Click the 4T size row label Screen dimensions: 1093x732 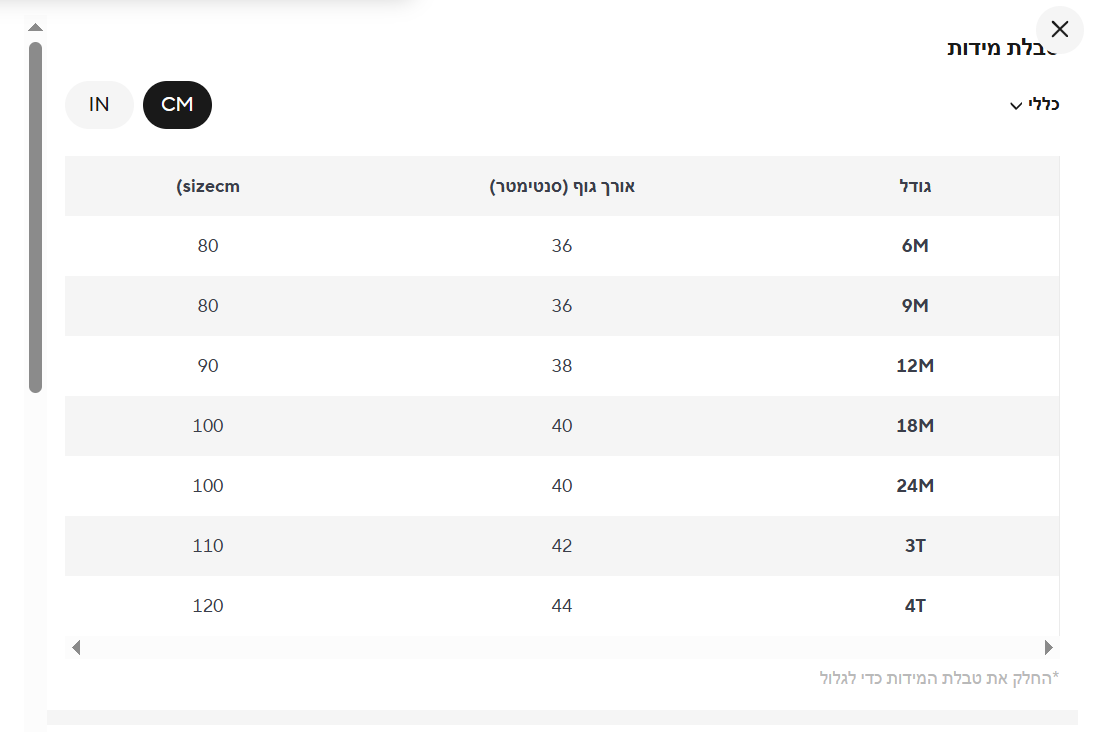[x=915, y=606]
